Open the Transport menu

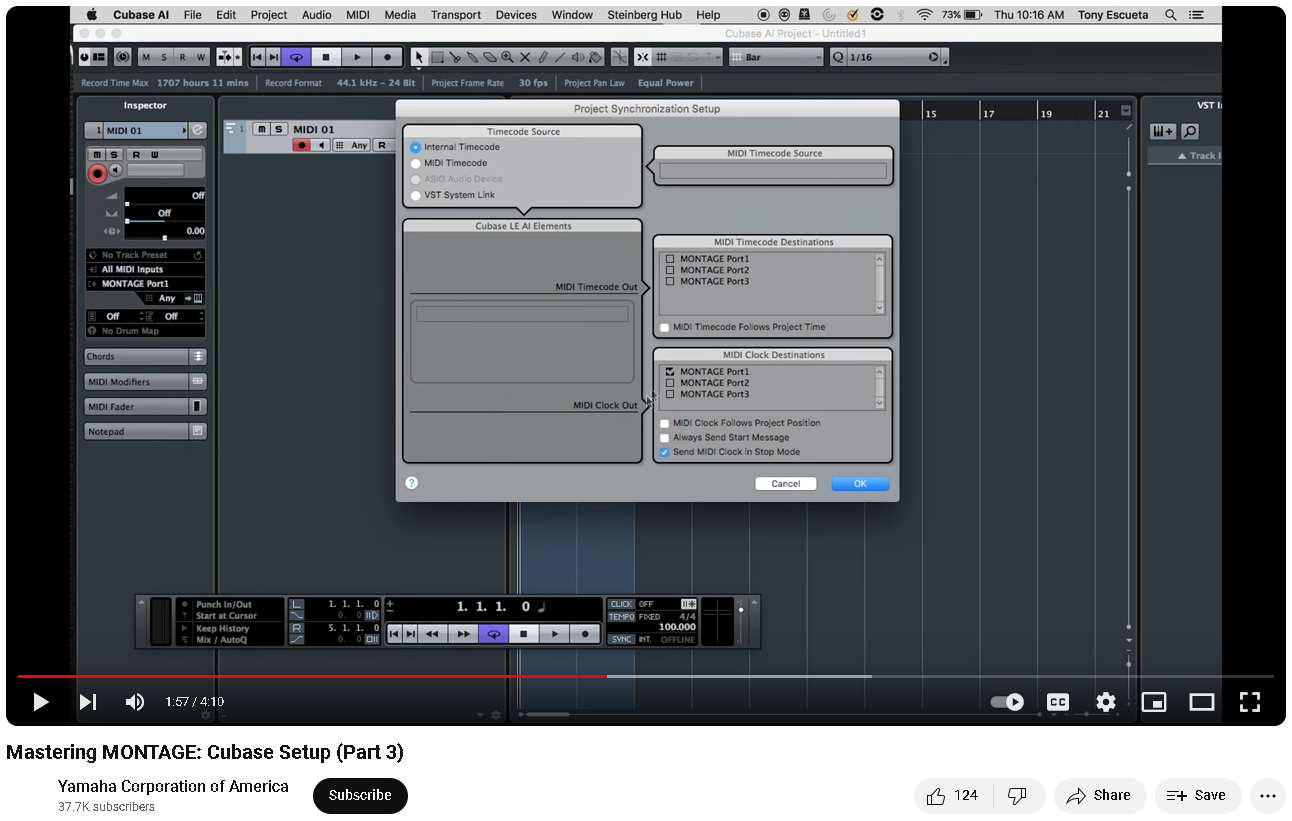456,15
